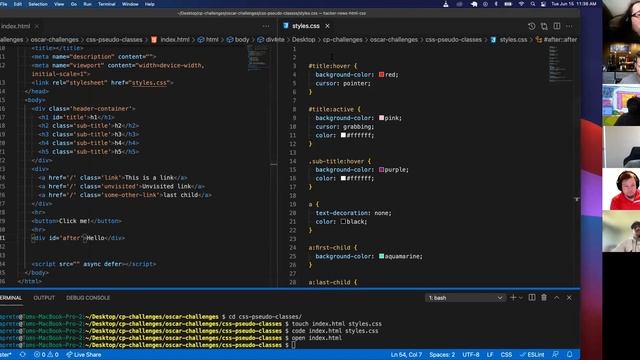
Task: Click line number 14 in styles.css gutter
Action: coord(293,161)
